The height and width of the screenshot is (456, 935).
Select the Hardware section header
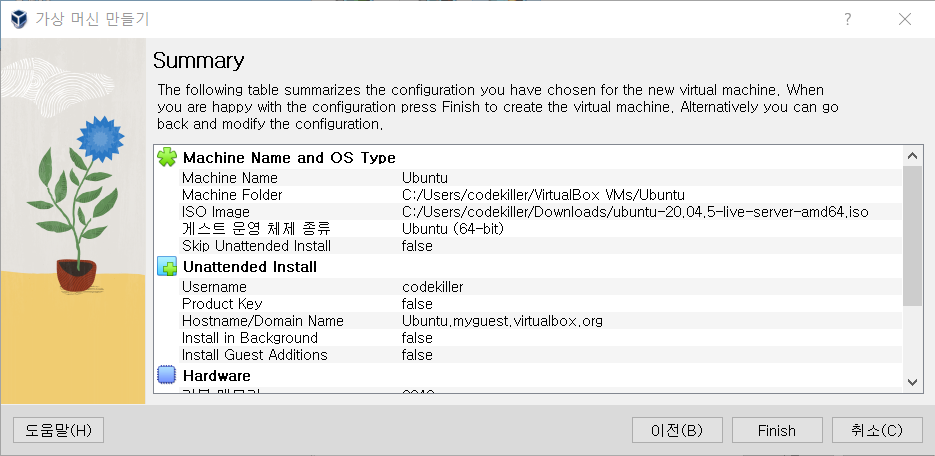[x=216, y=376]
